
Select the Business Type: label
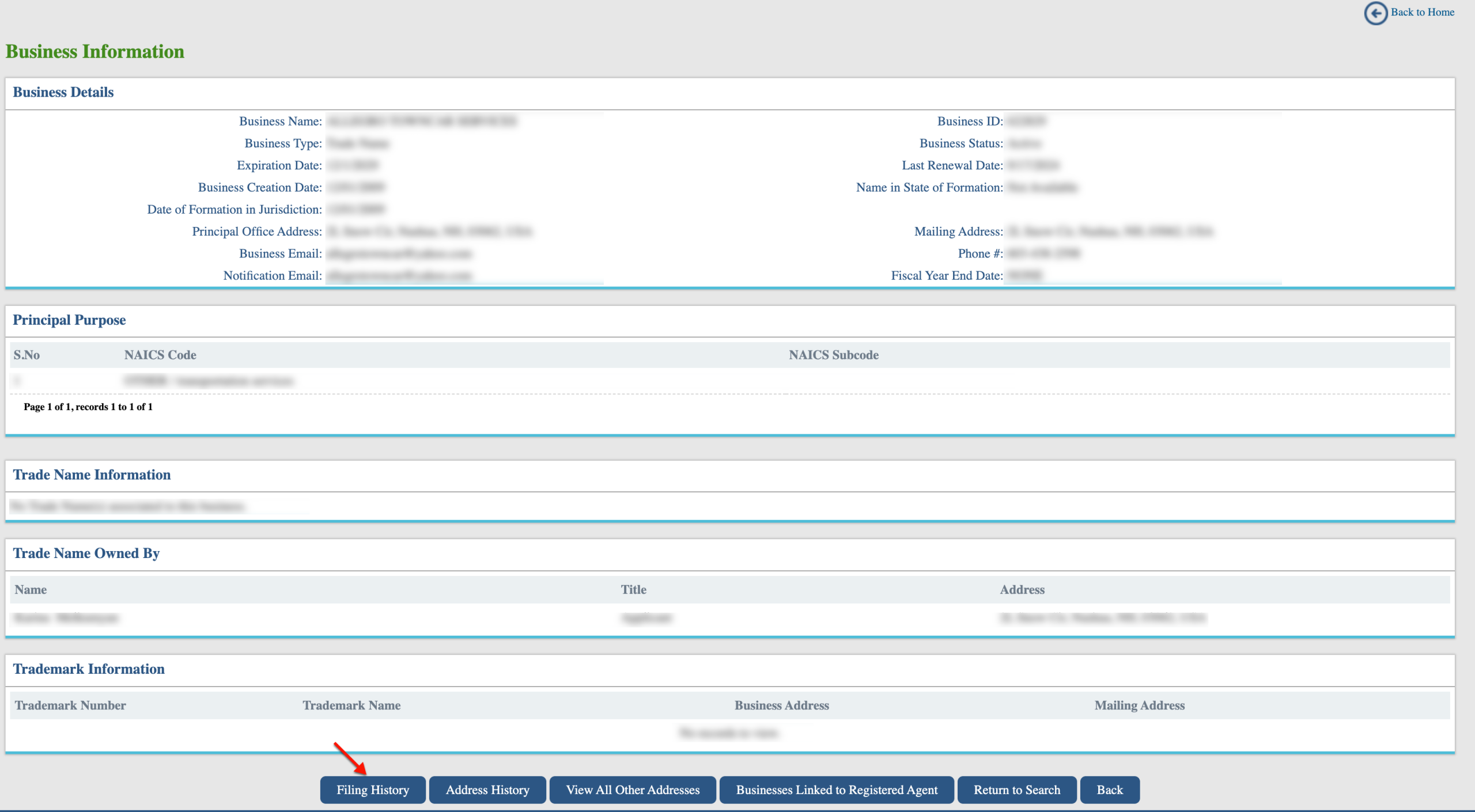tap(283, 143)
